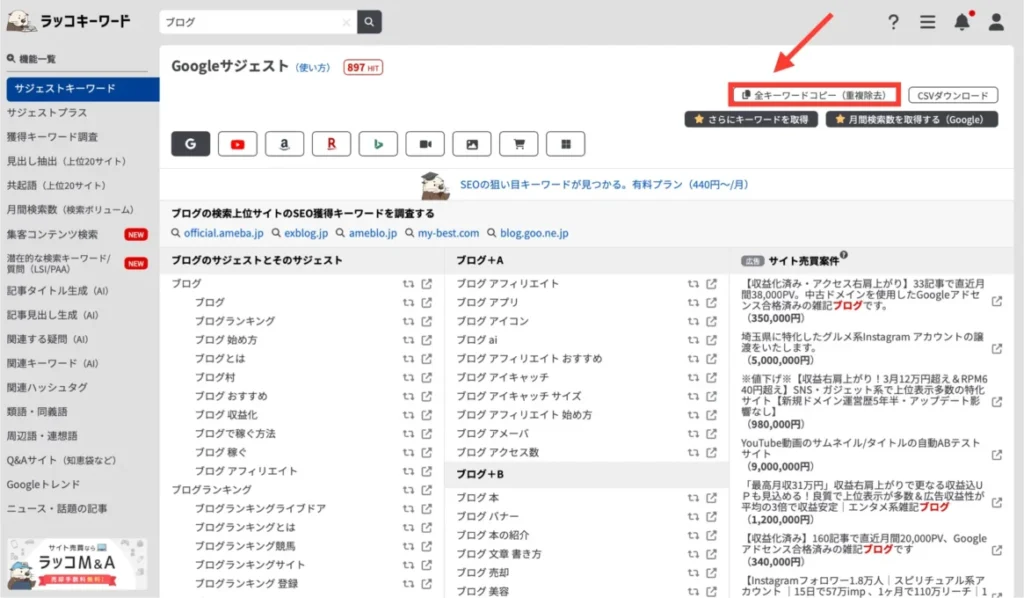Click 全キーワードコピー（重複除去） button
Screen dimensions: 1024x598
(814, 95)
